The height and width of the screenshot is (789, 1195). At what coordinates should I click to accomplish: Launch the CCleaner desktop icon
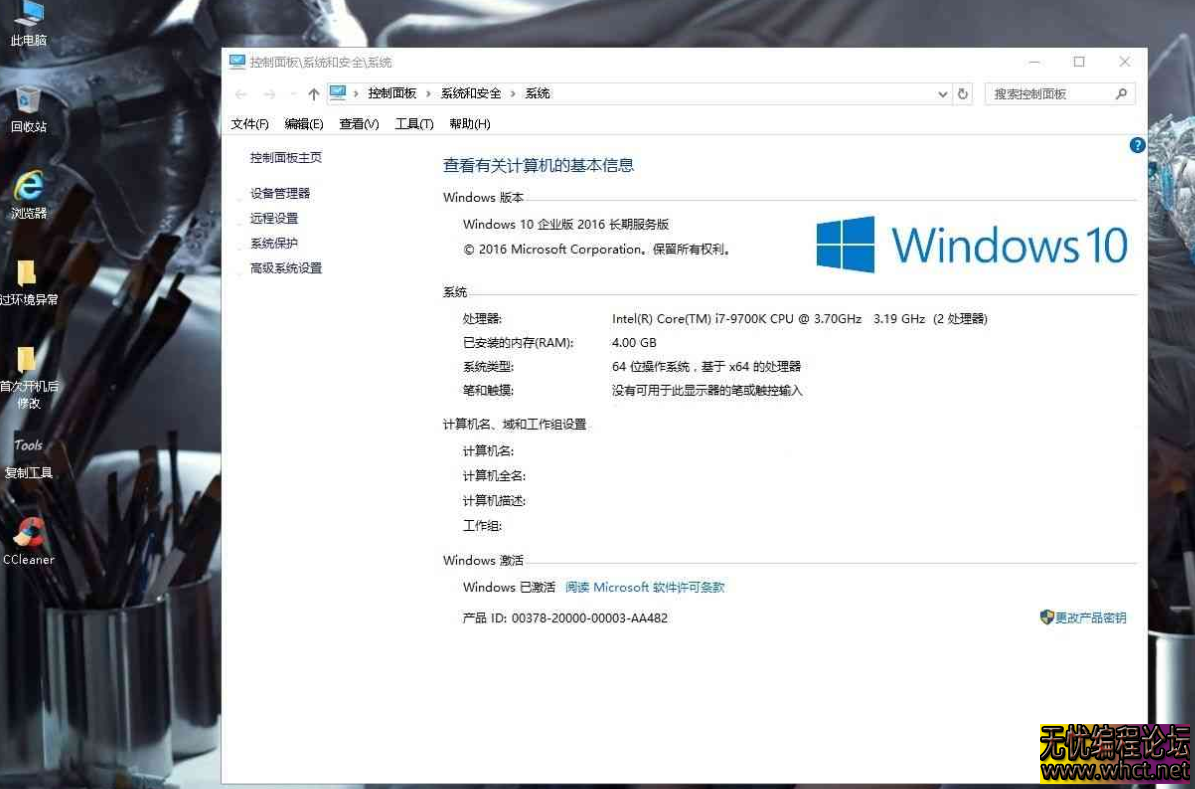29,541
